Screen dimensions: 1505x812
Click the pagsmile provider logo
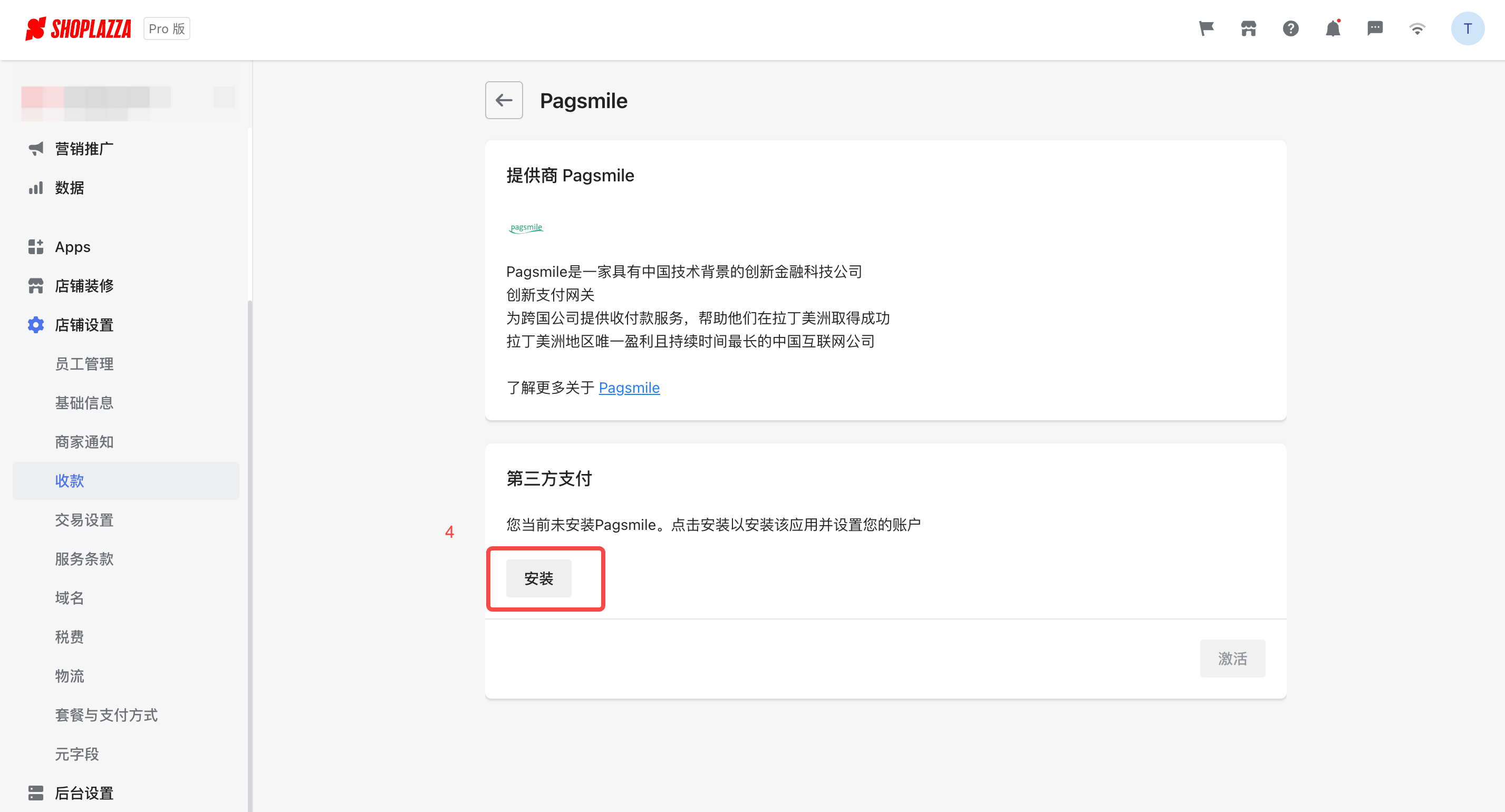[x=526, y=228]
